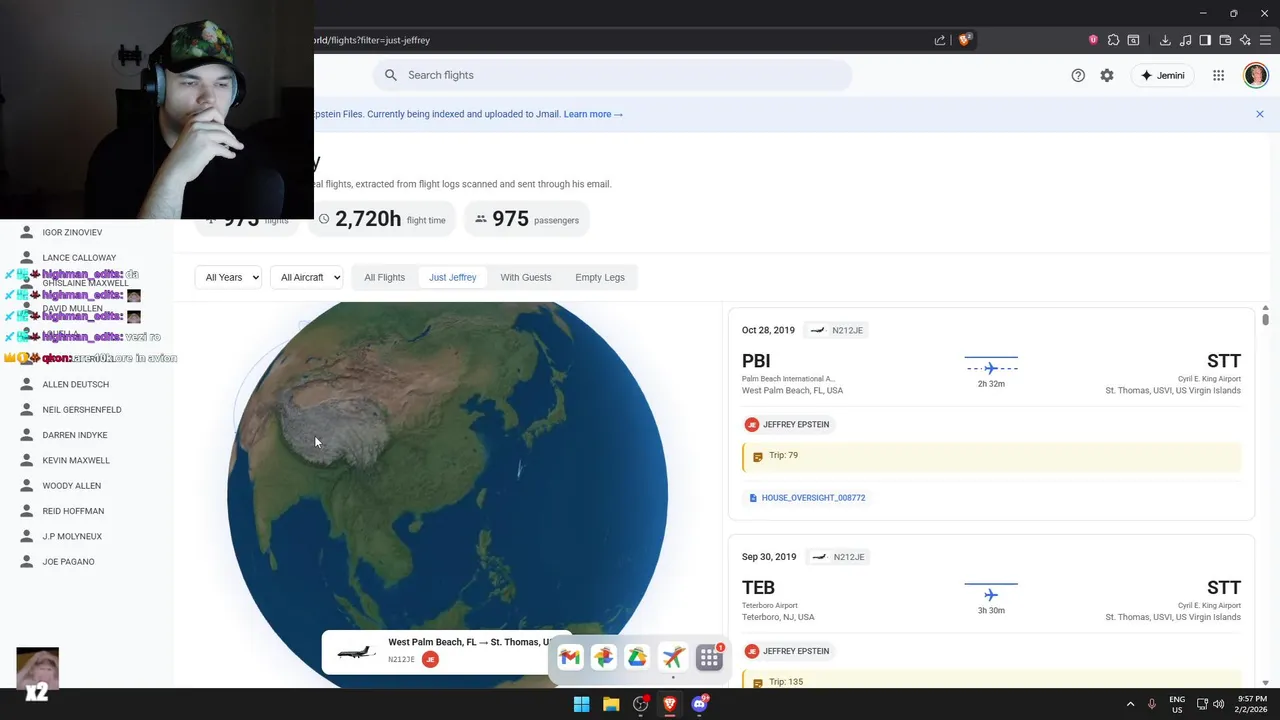
Task: Click the Windows Start button
Action: (581, 704)
